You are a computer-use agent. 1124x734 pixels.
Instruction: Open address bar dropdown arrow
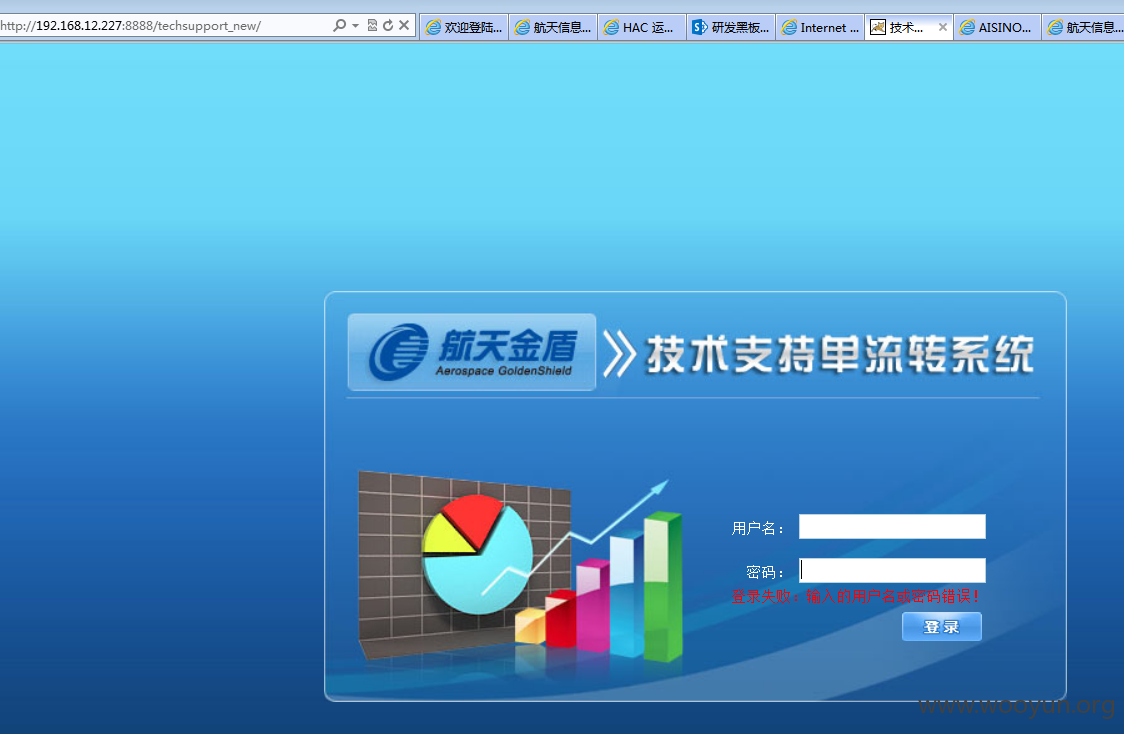pos(356,26)
